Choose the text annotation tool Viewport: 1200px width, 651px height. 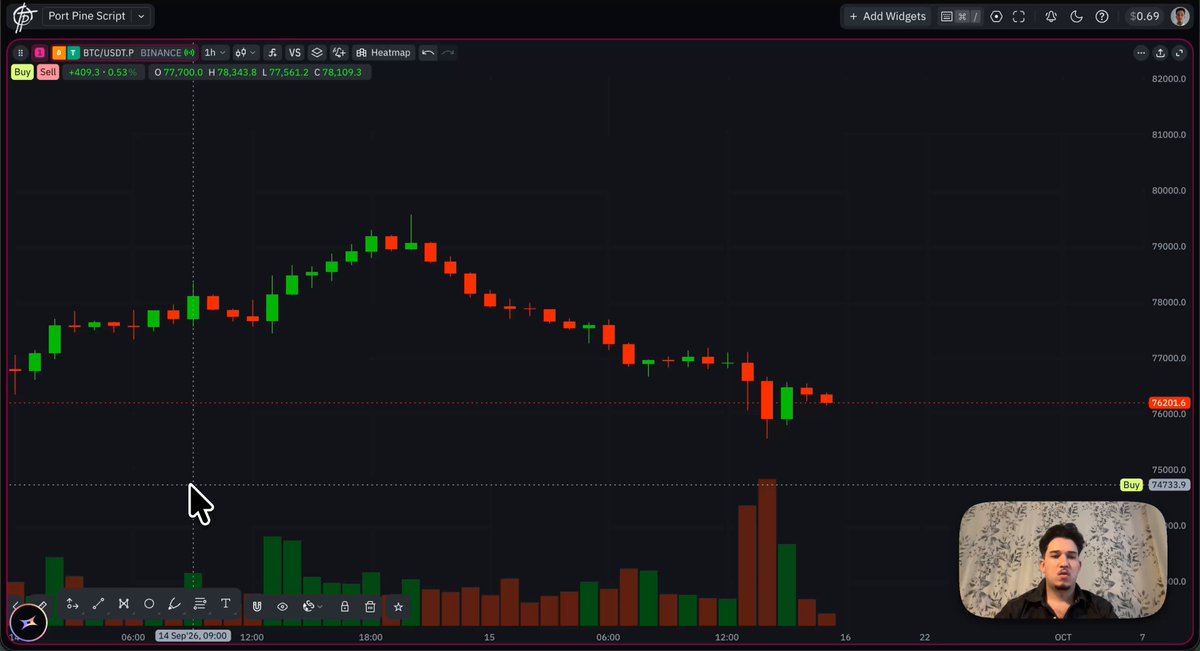[x=225, y=604]
